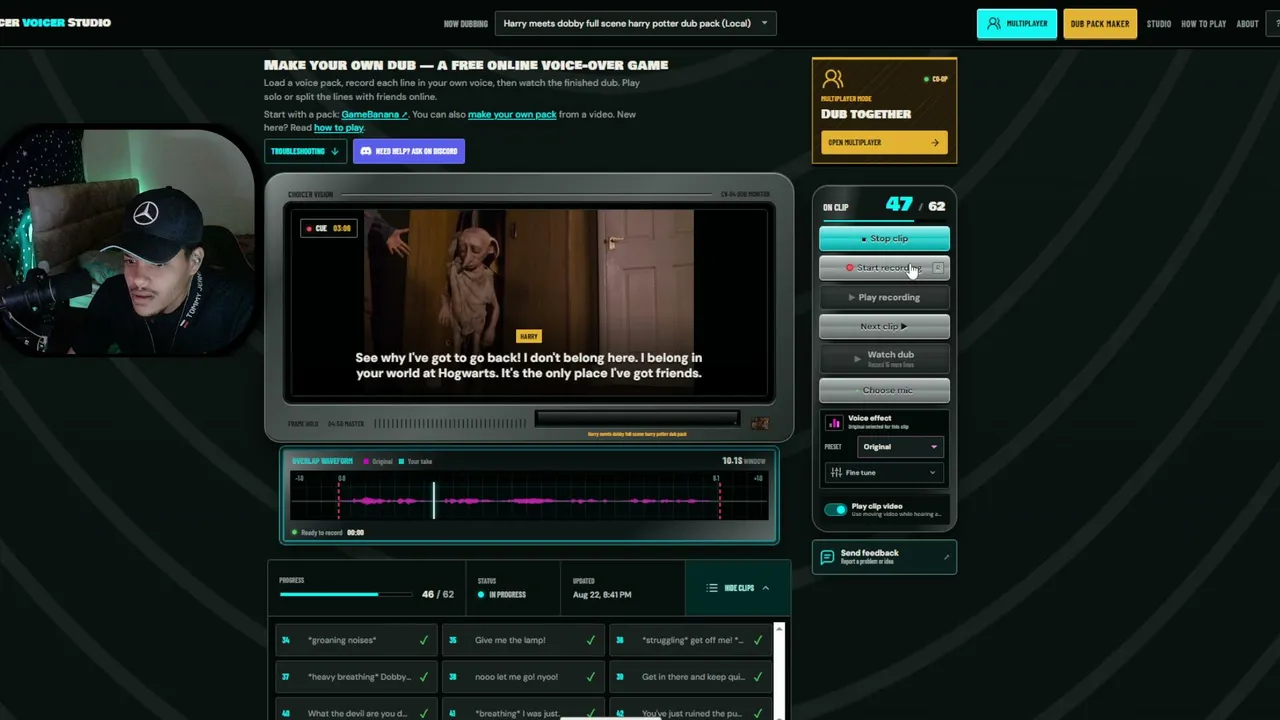Open the Choose mic selector
This screenshot has height=720, width=1280.
[884, 390]
